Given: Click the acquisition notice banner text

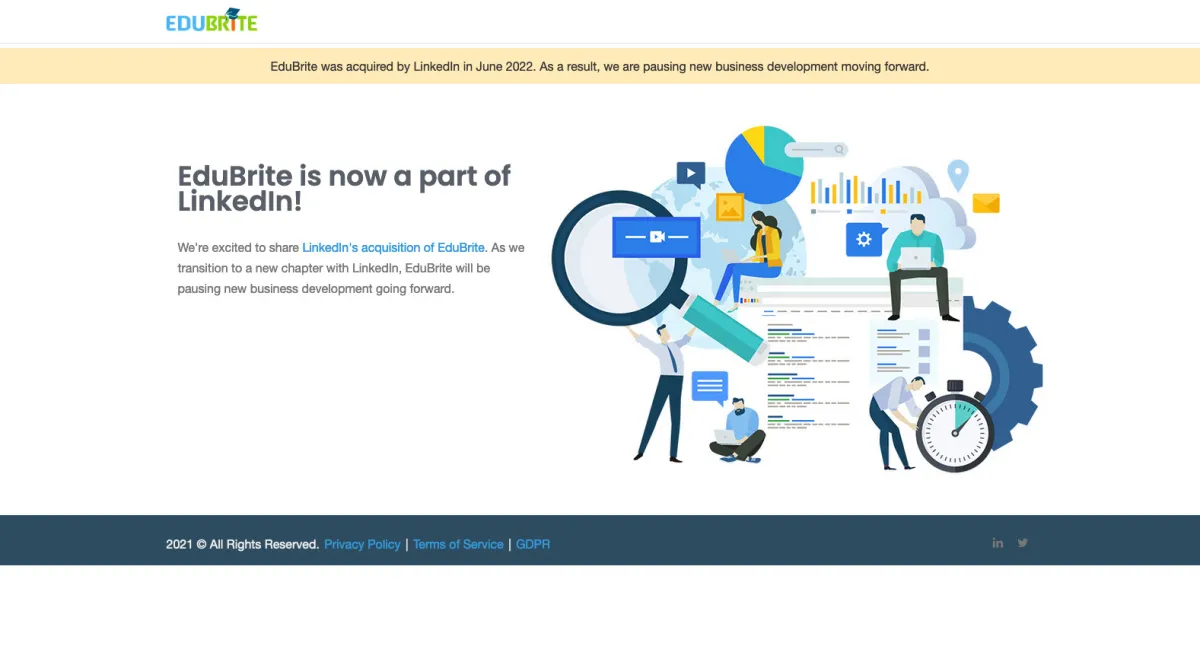Looking at the screenshot, I should tap(600, 67).
